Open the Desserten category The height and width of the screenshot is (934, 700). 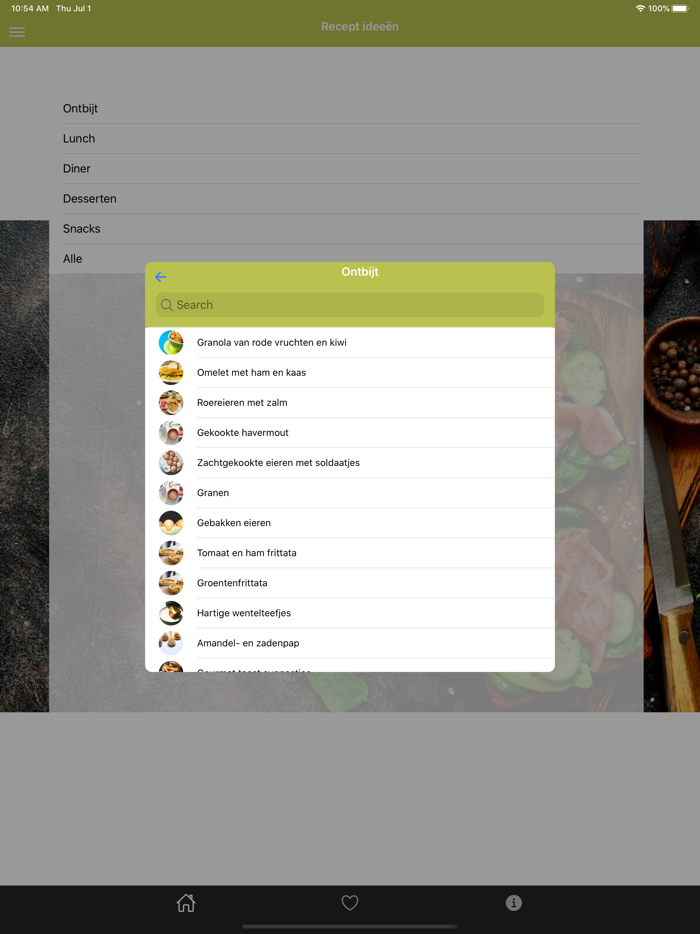(353, 199)
